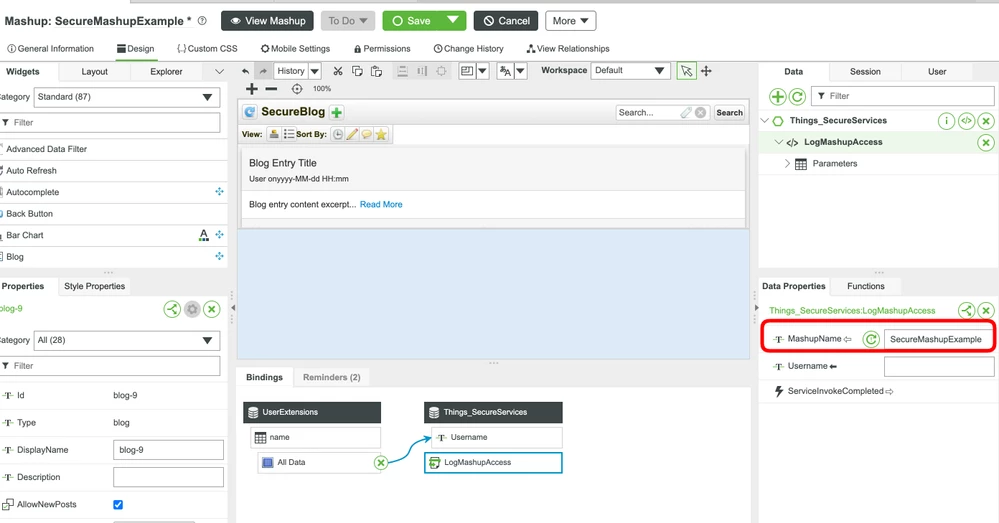The image size is (999, 523).
Task: Activate the selection pointer tool
Action: [686, 71]
